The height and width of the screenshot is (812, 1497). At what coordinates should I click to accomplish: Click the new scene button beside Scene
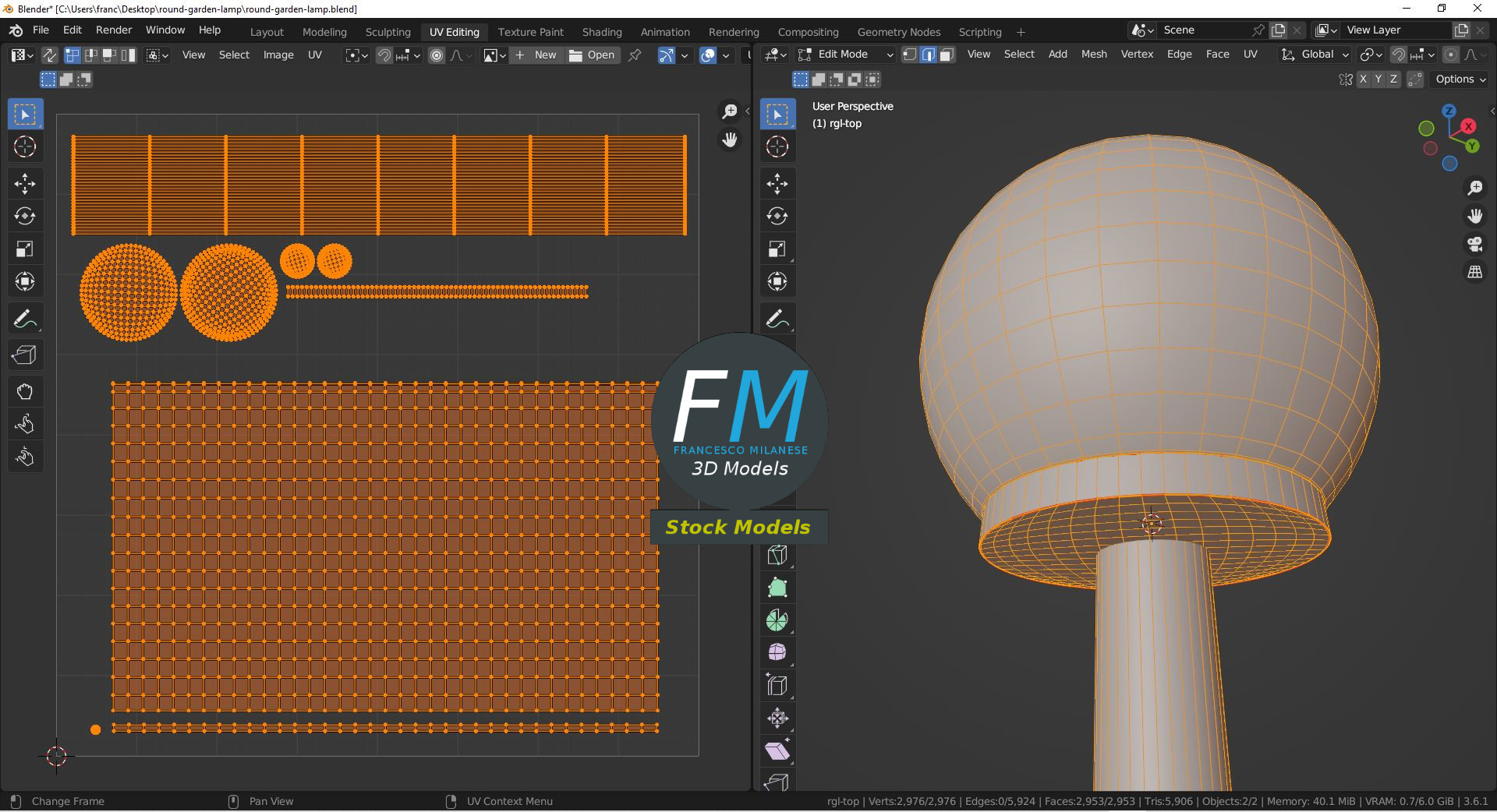pyautogui.click(x=1279, y=30)
